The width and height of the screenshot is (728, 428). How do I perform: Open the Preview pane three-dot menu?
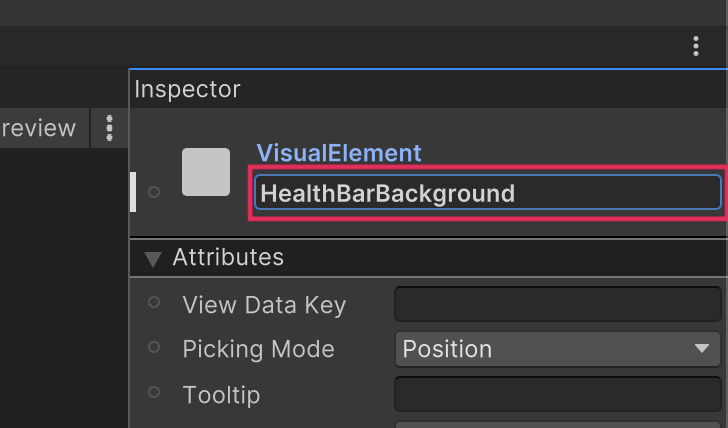(x=110, y=128)
